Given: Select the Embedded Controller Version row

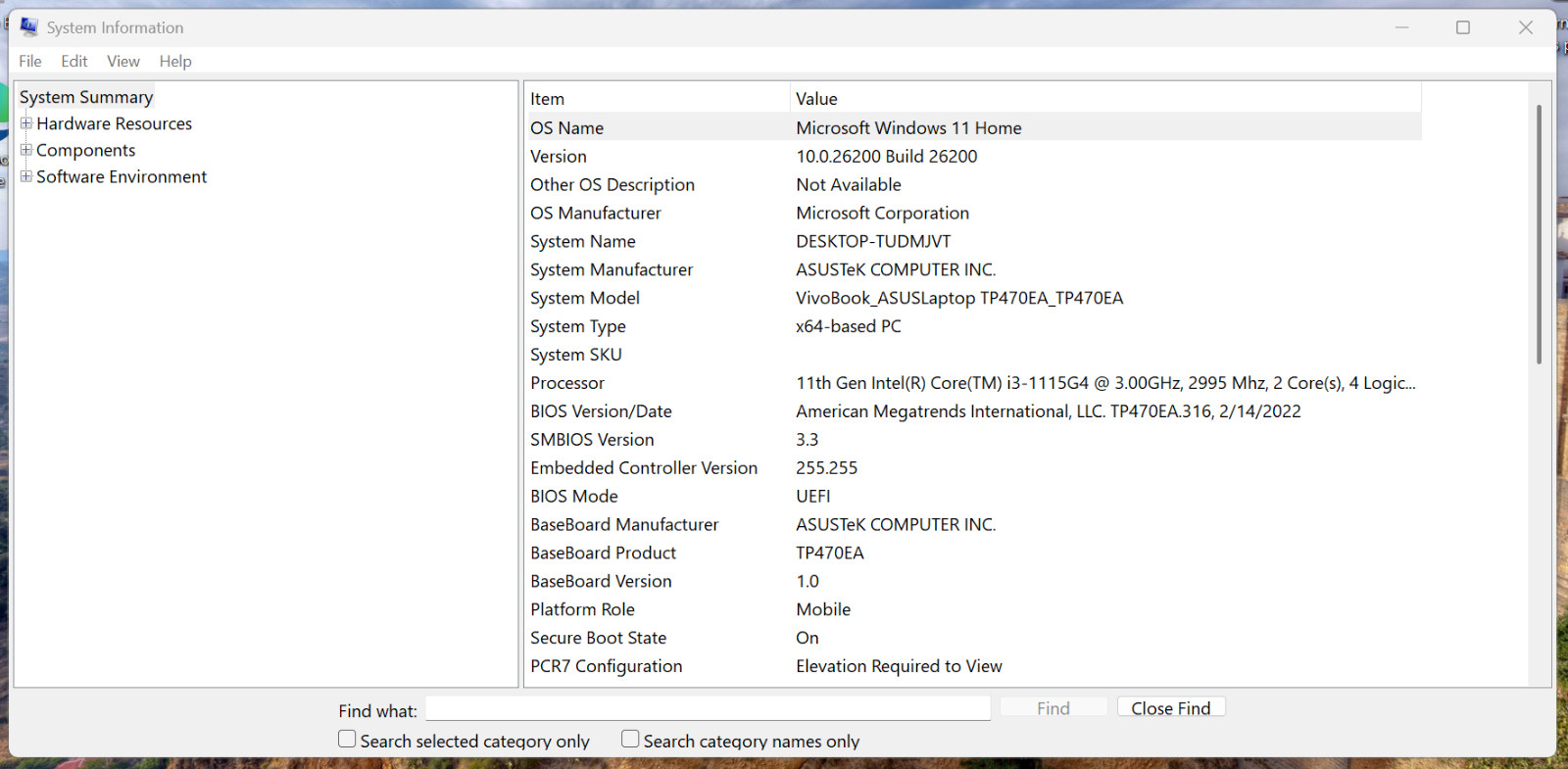Looking at the screenshot, I should coord(973,468).
